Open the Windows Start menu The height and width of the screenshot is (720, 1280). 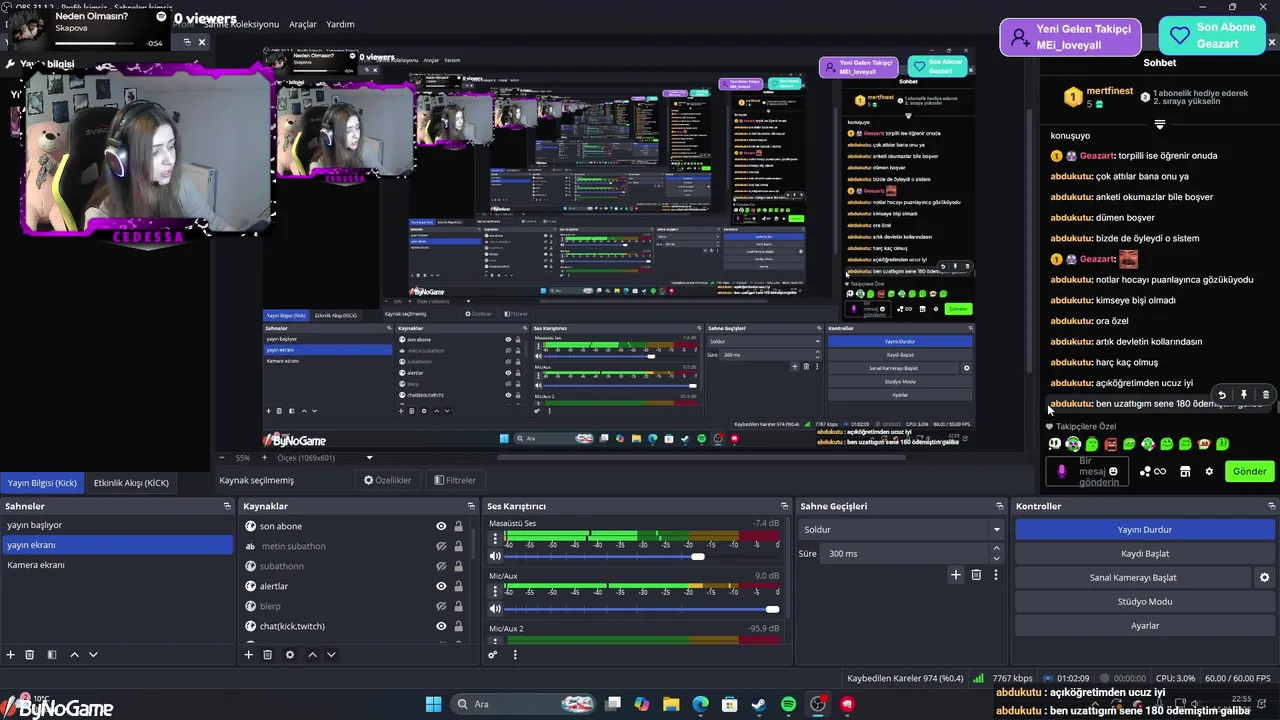433,704
